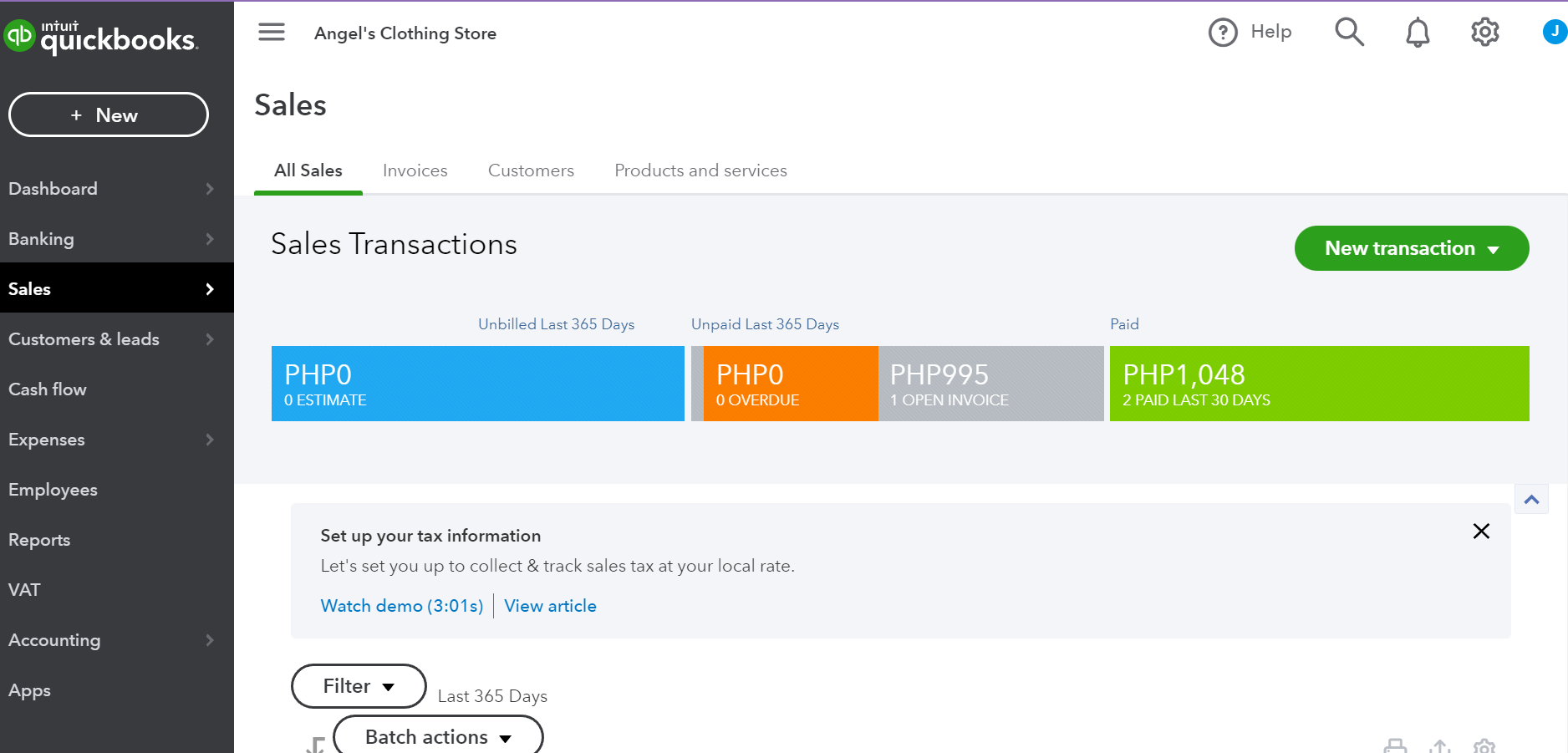Click the QuickBooks logo
Image resolution: width=1568 pixels, height=753 pixels.
click(100, 37)
